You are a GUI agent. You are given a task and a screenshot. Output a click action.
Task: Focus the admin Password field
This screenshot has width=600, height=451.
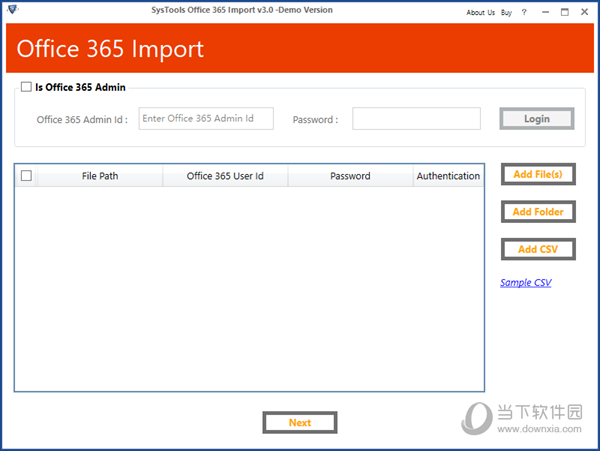[x=416, y=119]
